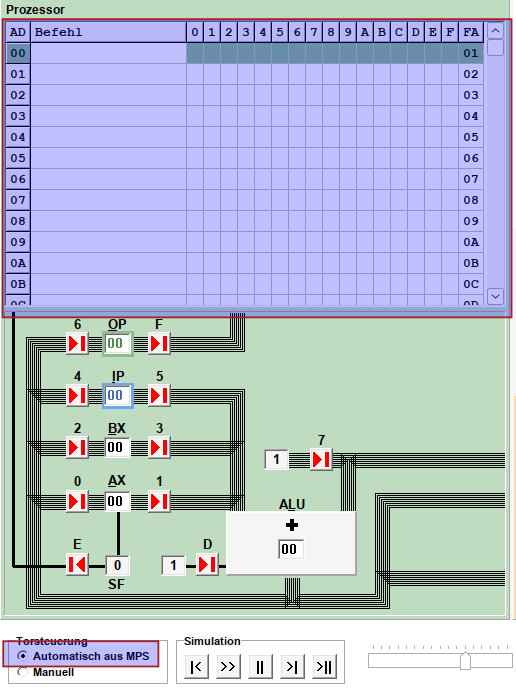Click gate 6 icon left of OP register
Image resolution: width=516 pixels, height=689 pixels.
[77, 344]
